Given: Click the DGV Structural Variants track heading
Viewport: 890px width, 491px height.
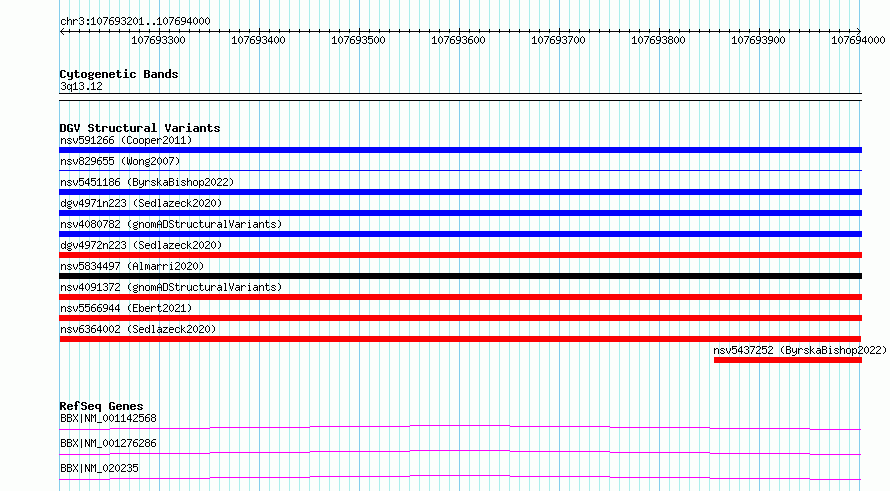Looking at the screenshot, I should pyautogui.click(x=140, y=128).
